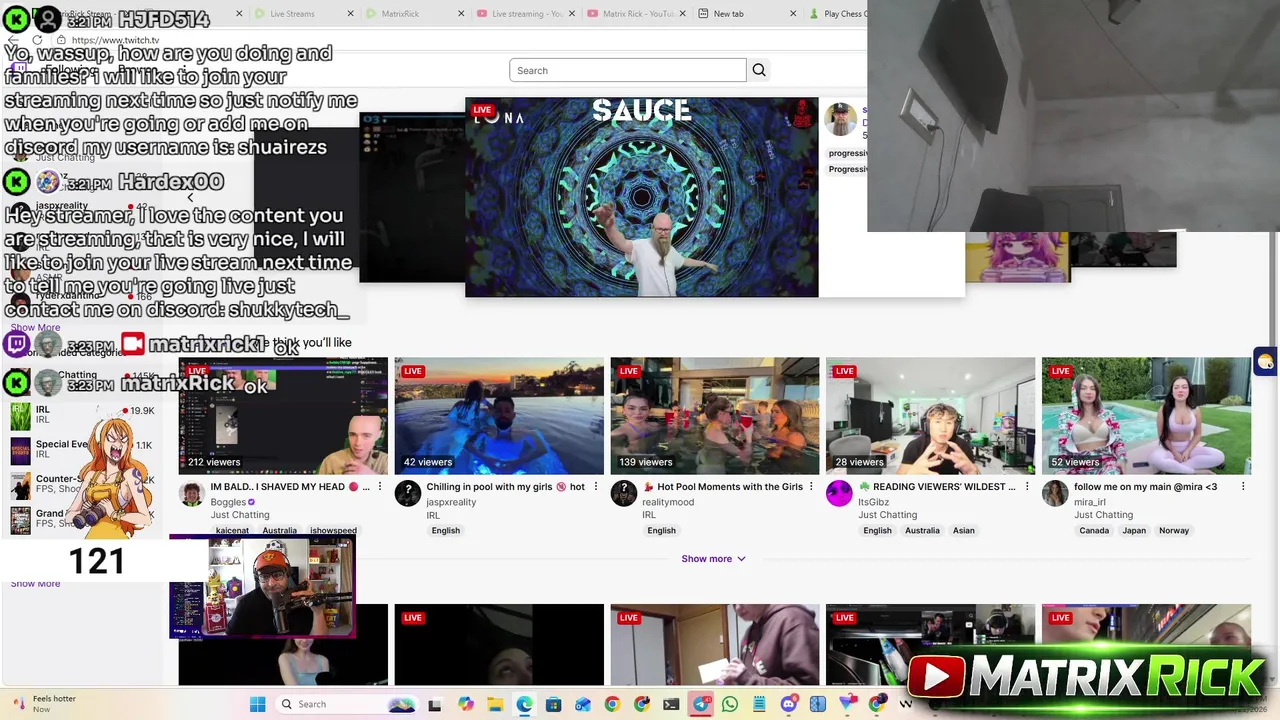This screenshot has width=1280, height=720.
Task: Open Microsoft Store from the taskbar
Action: [x=553, y=704]
